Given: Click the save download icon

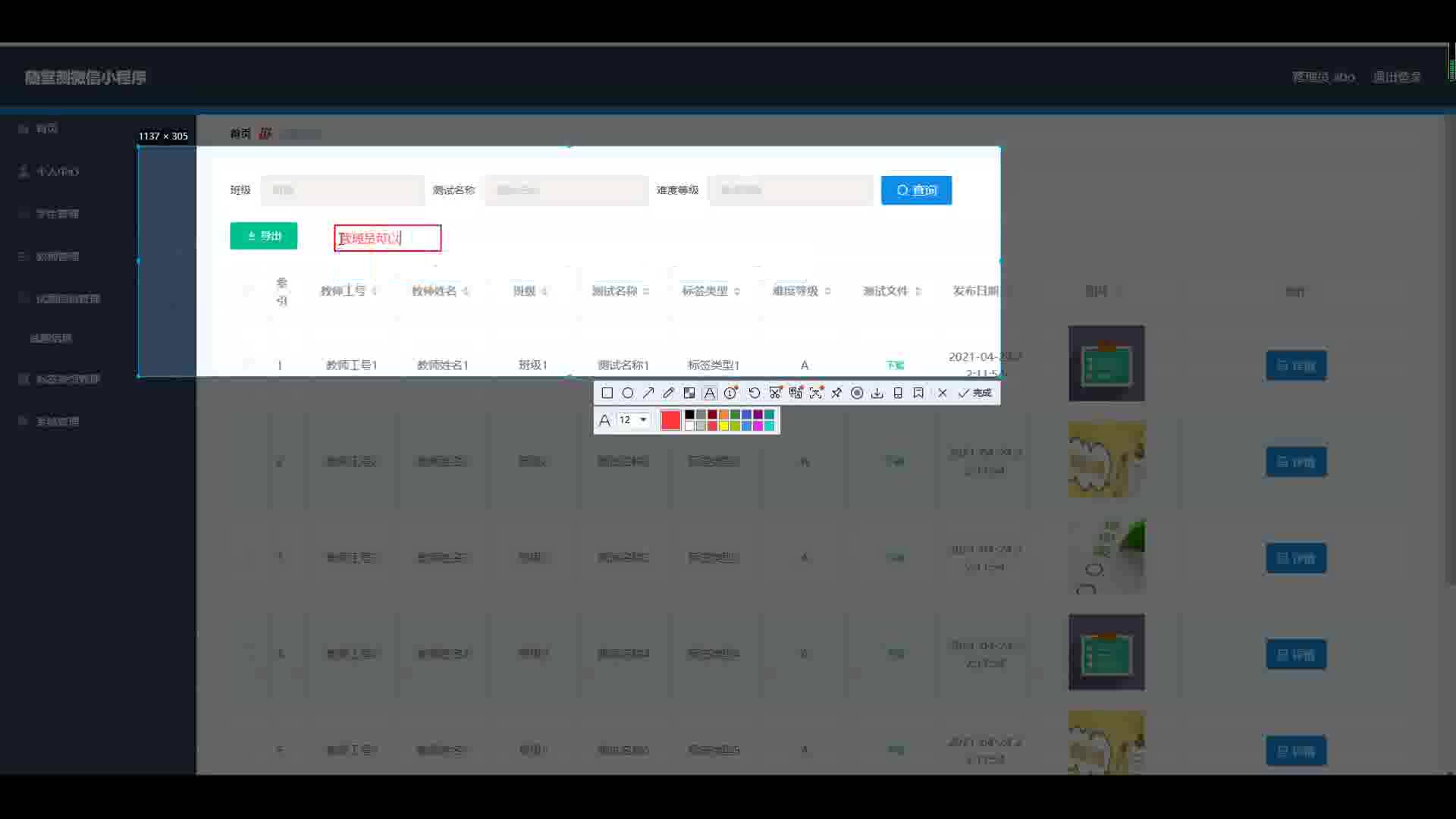Looking at the screenshot, I should 877,393.
